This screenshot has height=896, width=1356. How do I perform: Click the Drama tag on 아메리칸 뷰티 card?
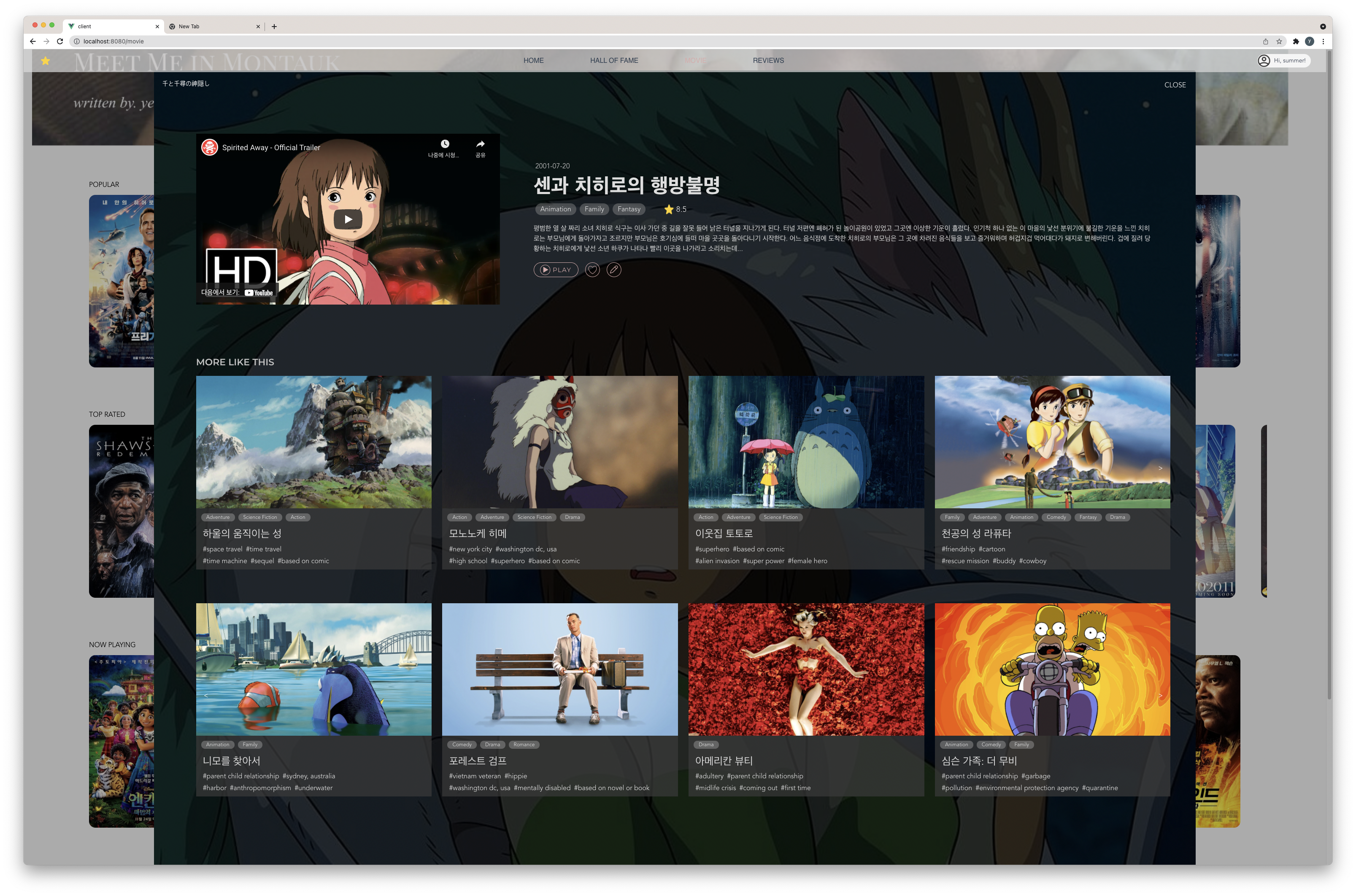tap(706, 745)
